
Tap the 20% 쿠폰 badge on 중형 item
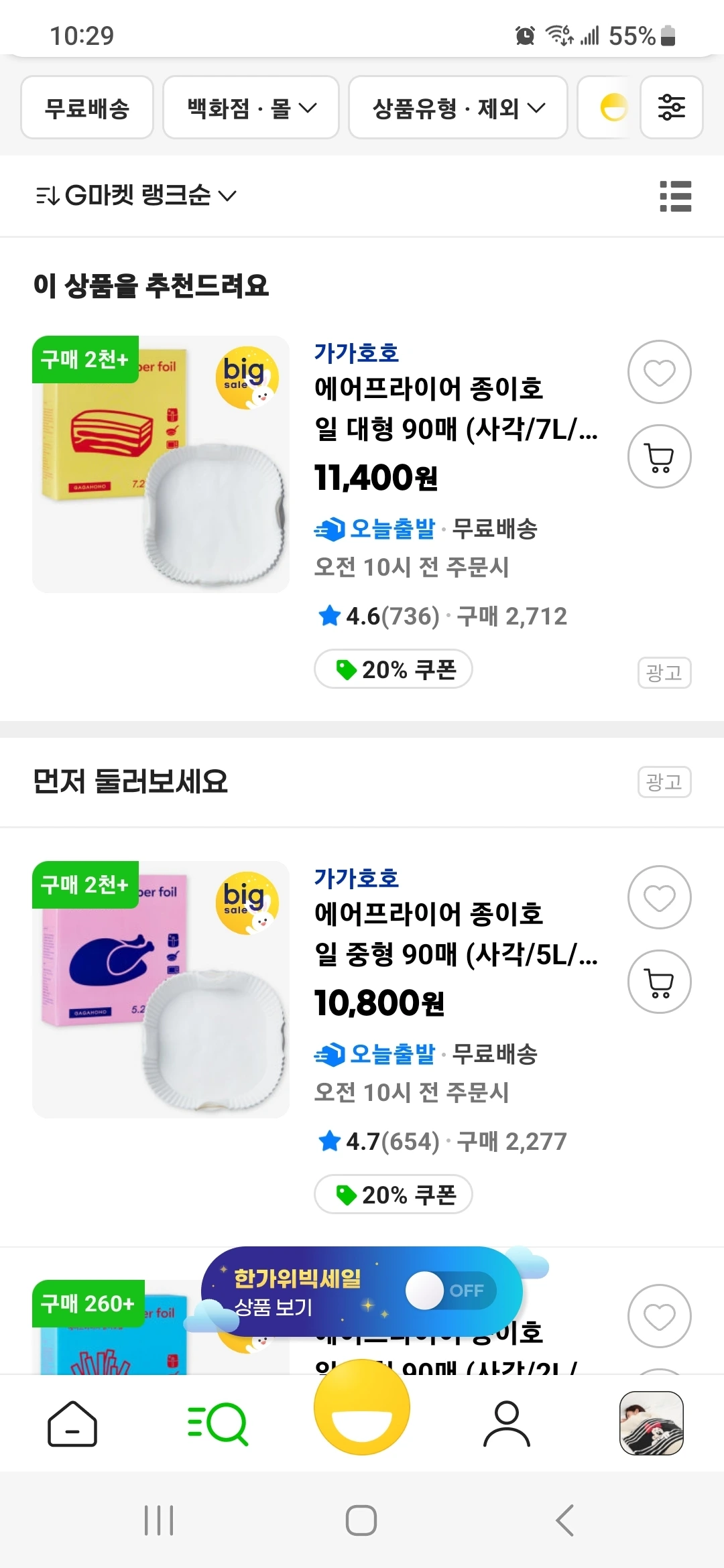394,1194
